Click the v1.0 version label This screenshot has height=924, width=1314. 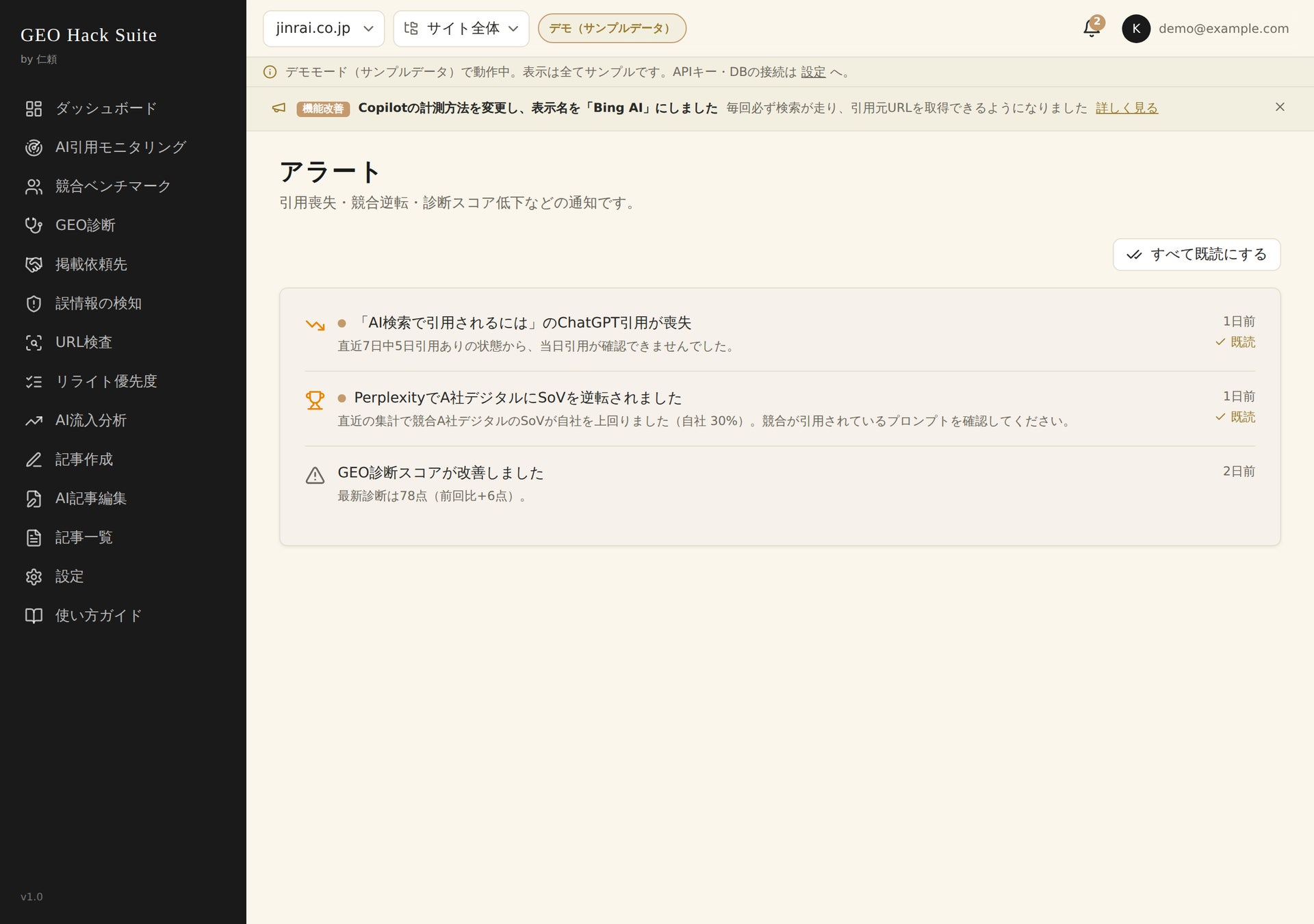[x=31, y=897]
